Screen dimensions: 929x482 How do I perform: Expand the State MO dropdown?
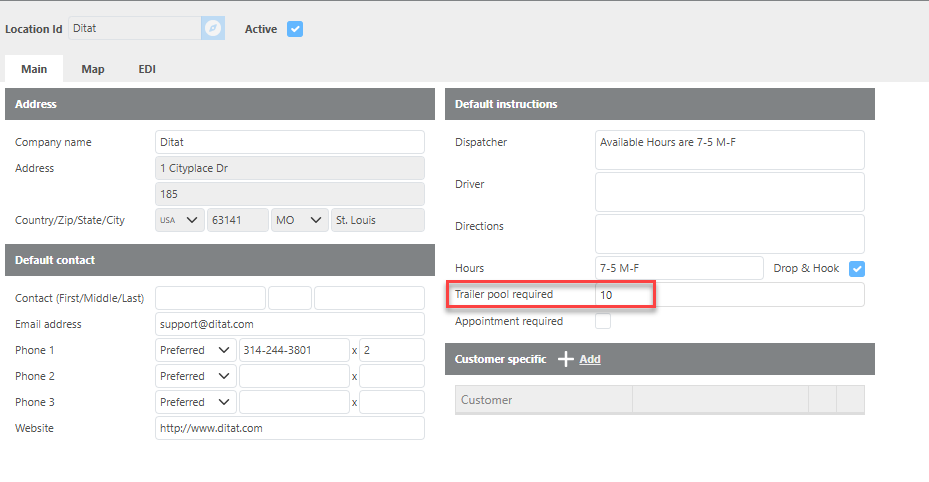pyautogui.click(x=299, y=220)
